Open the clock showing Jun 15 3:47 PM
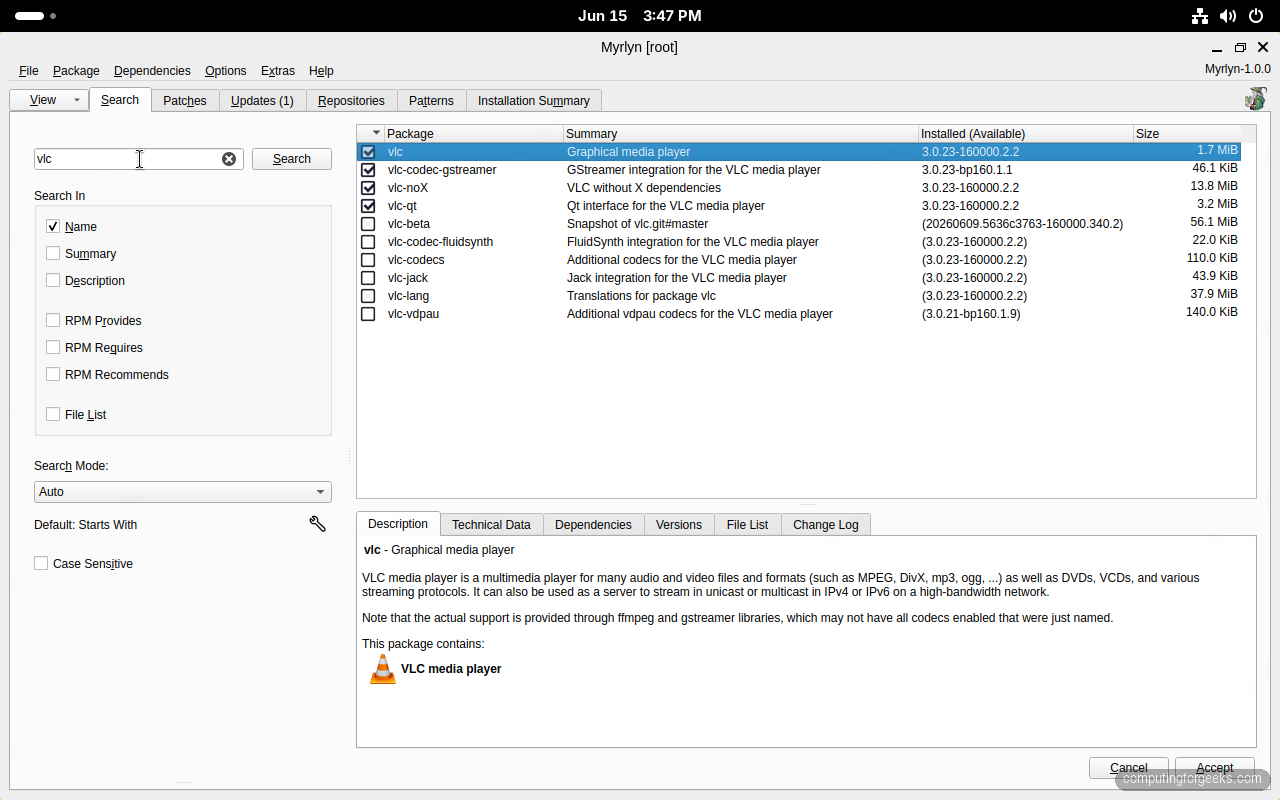This screenshot has width=1280, height=800. pyautogui.click(x=640, y=16)
